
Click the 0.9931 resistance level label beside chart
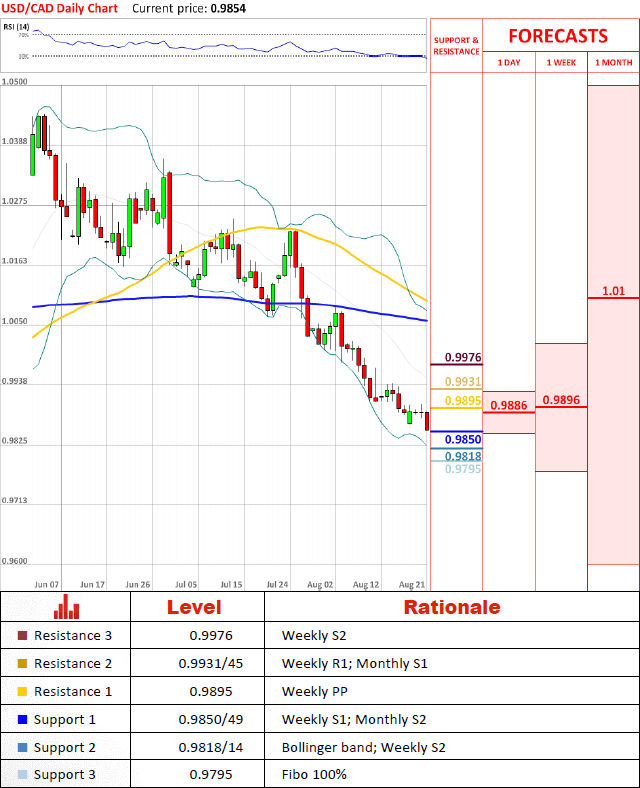pos(463,381)
